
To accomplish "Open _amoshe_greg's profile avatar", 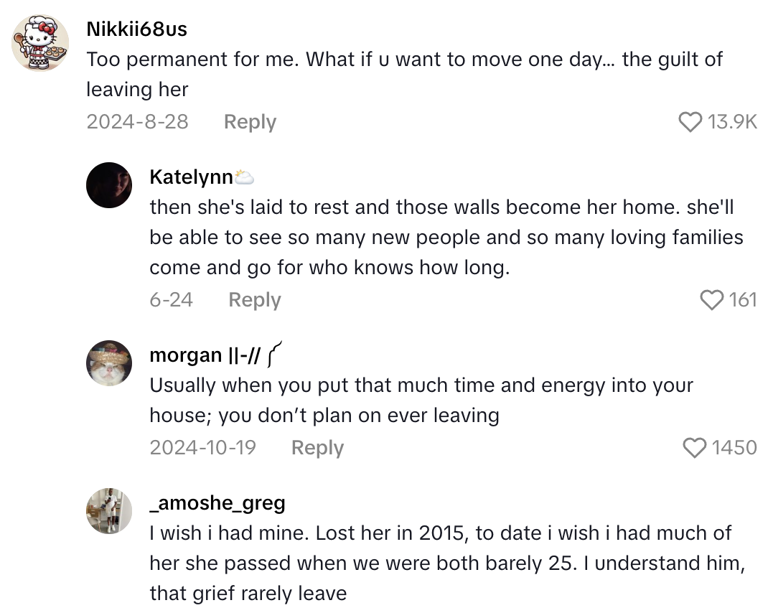I will point(109,511).
